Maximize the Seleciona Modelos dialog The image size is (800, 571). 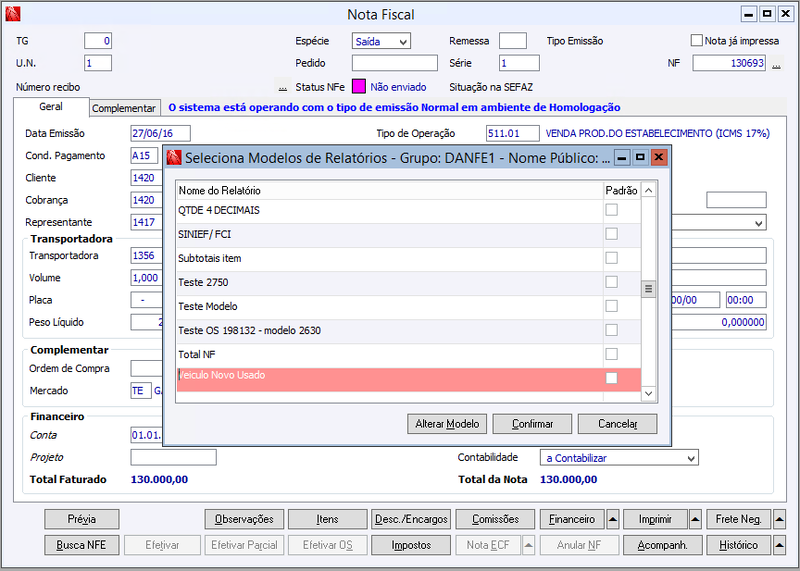(640, 157)
